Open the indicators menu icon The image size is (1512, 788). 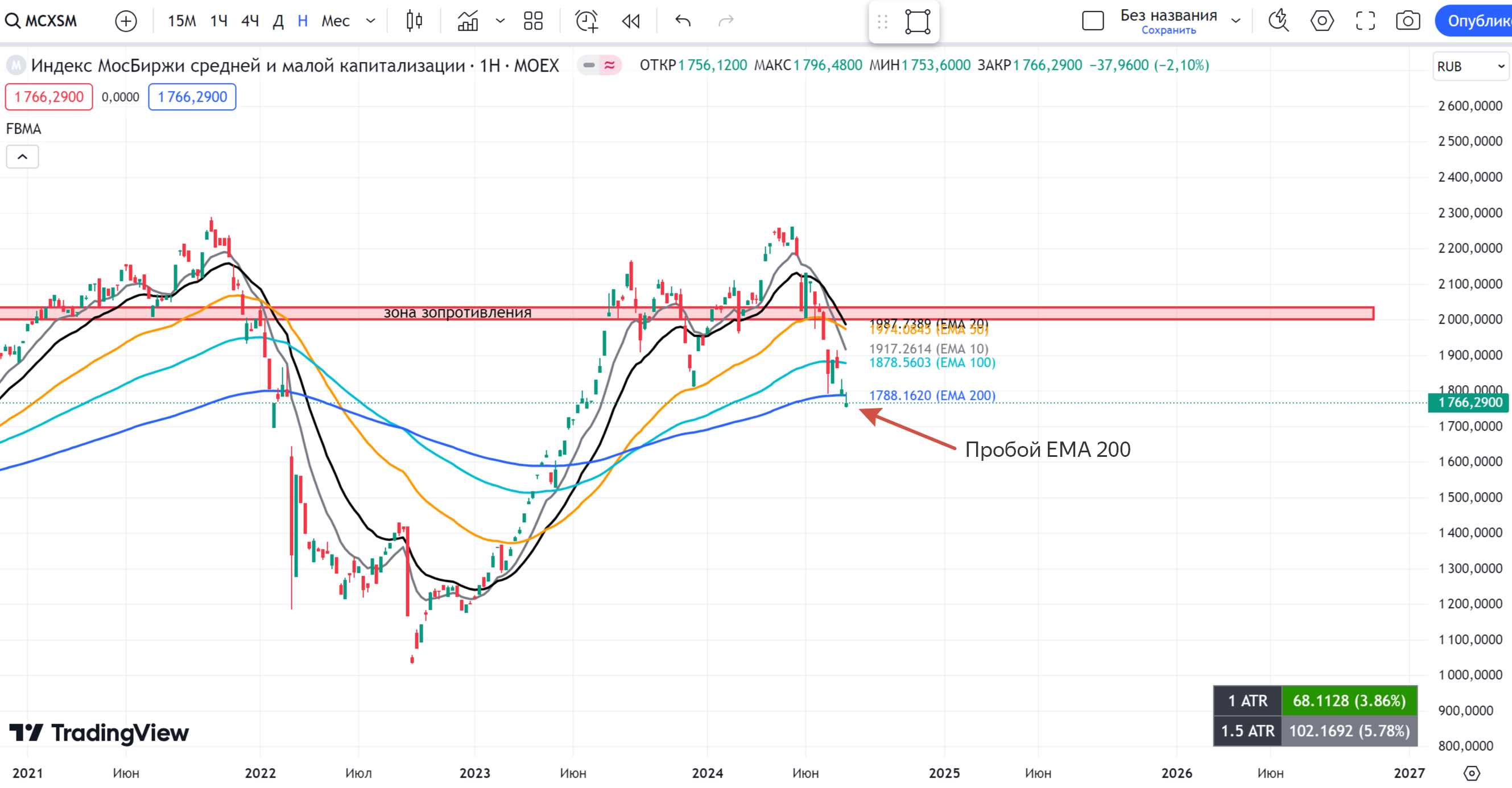tap(468, 21)
